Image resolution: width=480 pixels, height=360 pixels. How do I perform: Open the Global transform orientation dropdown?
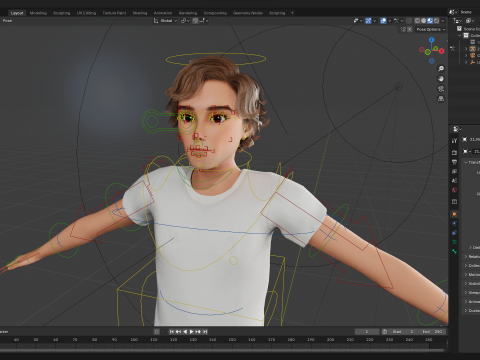click(x=165, y=21)
